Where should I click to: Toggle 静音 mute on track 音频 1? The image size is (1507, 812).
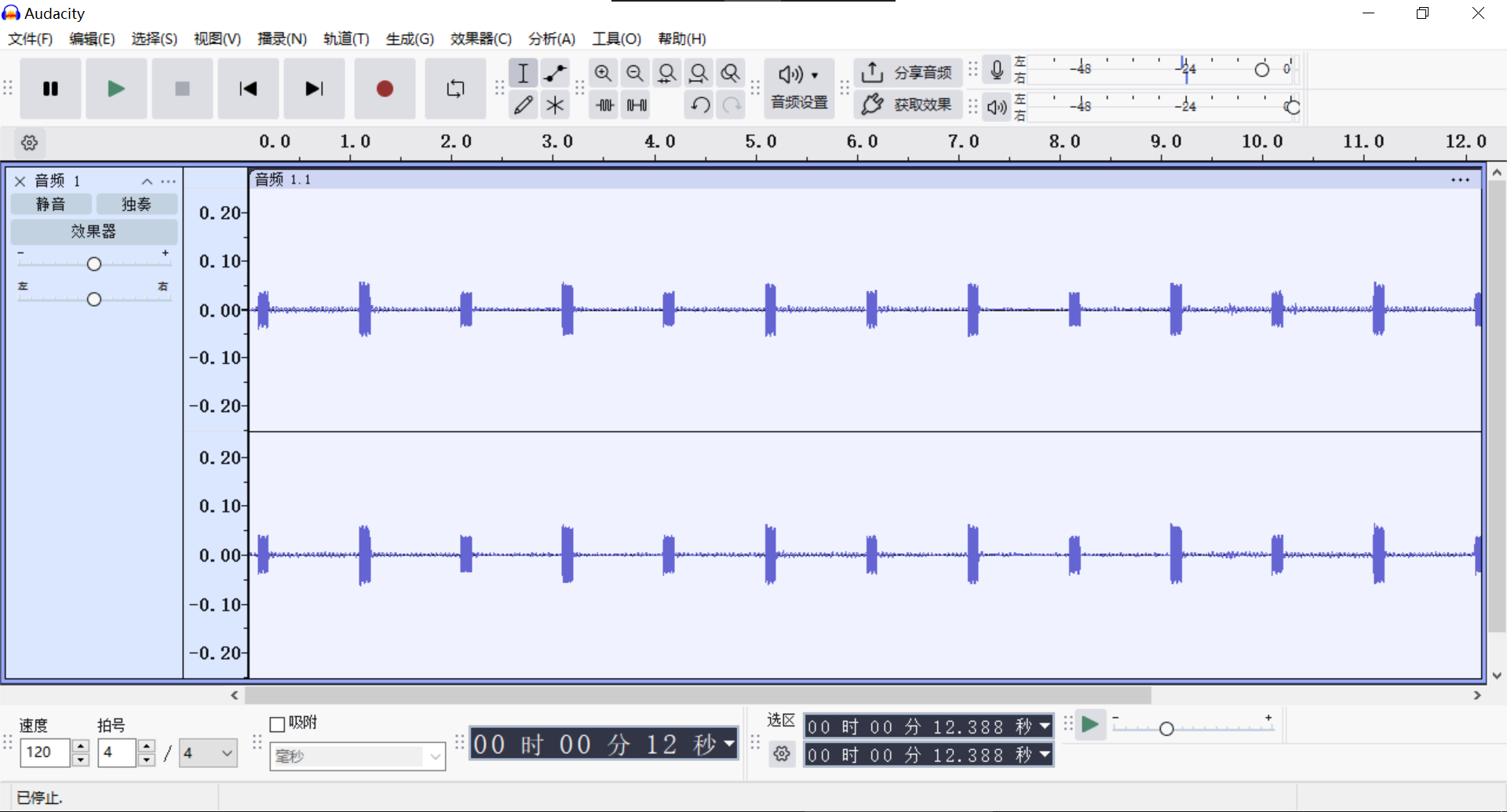[x=51, y=205]
